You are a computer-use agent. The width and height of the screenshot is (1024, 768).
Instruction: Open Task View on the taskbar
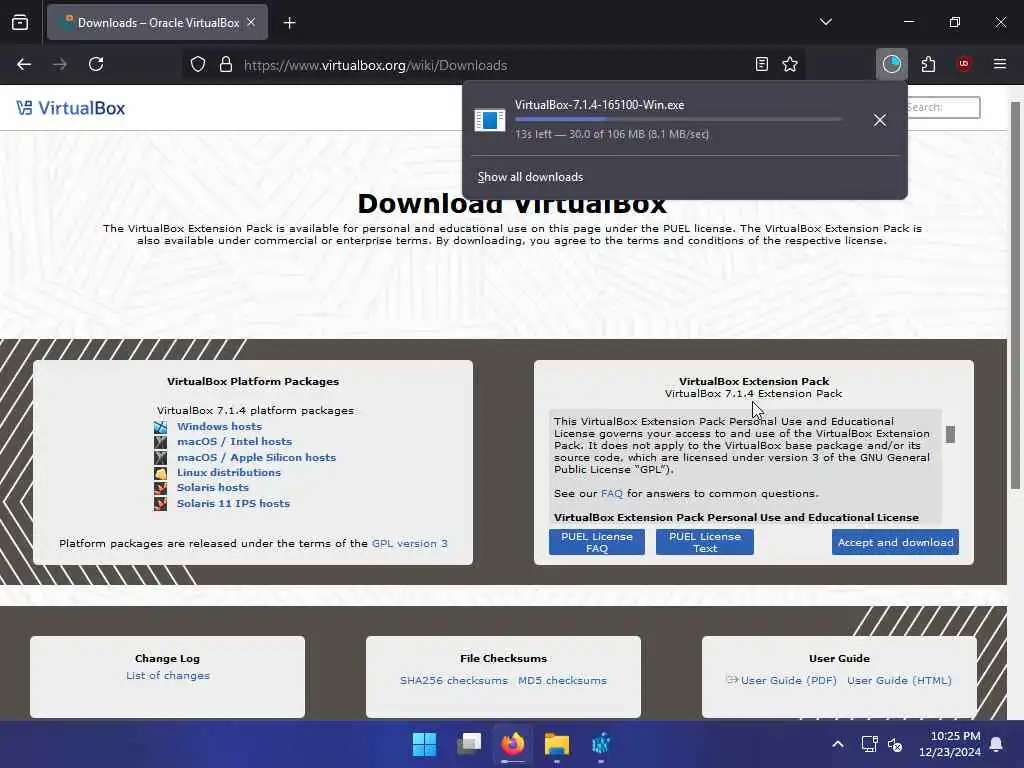pos(469,744)
